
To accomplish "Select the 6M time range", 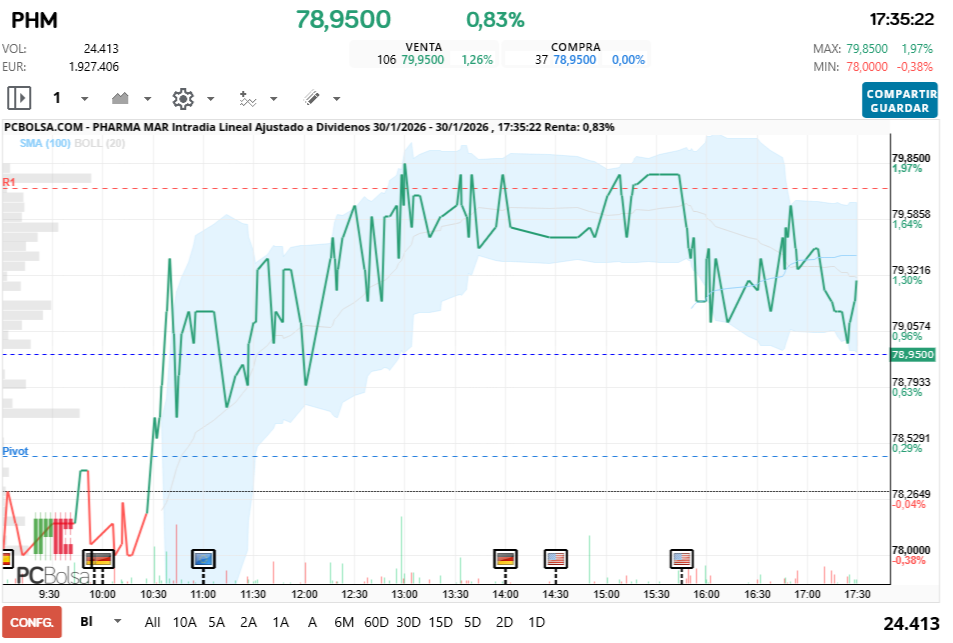I will (x=344, y=622).
